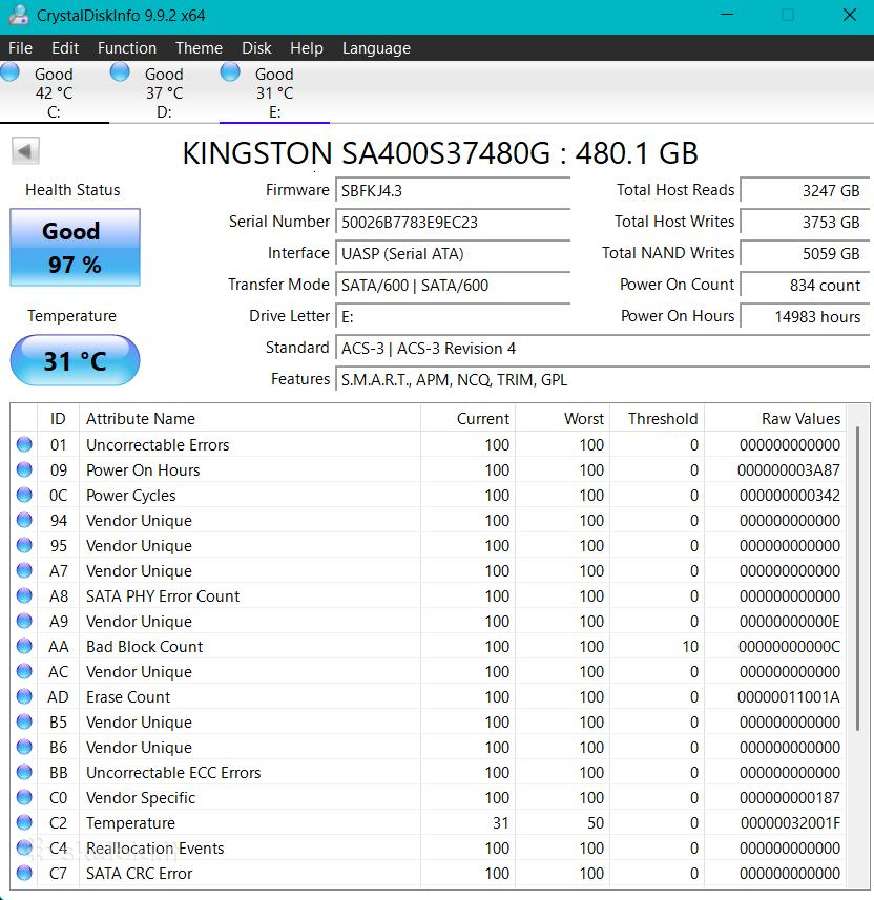Open the File menu
The image size is (874, 900).
(21, 48)
